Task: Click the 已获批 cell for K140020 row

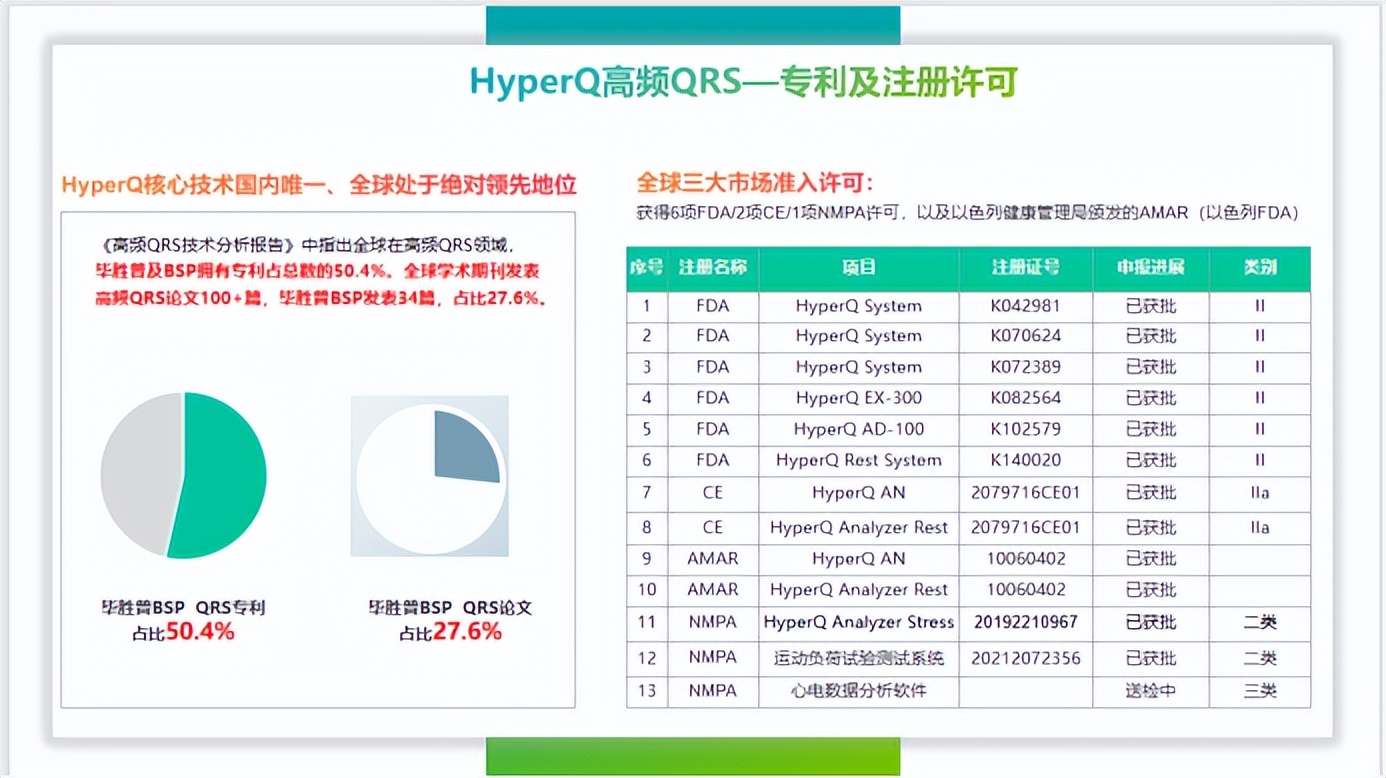Action: (1150, 460)
